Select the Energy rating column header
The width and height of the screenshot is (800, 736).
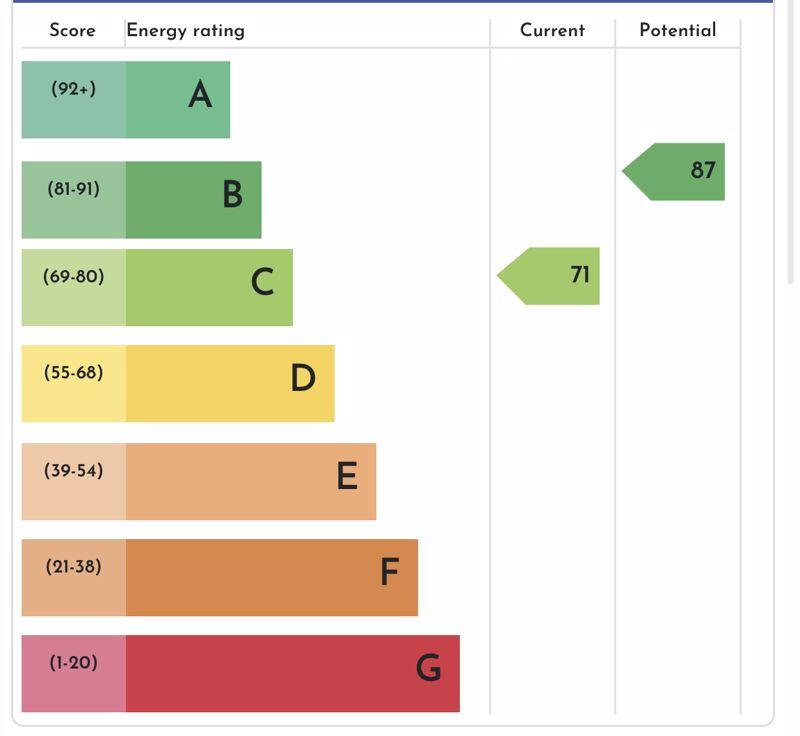click(186, 31)
